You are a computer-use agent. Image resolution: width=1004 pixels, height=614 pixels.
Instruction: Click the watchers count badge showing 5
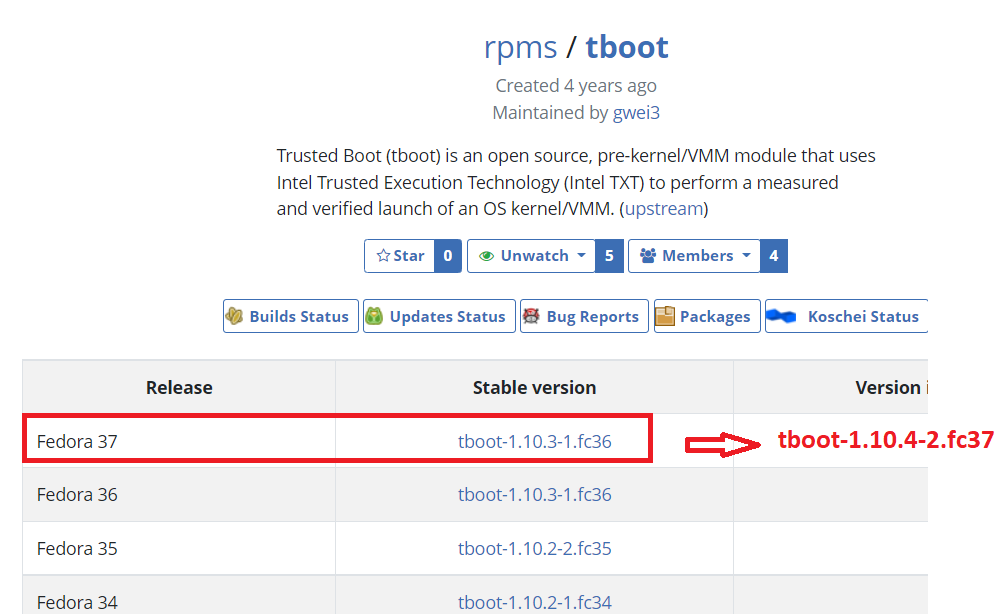(x=610, y=256)
